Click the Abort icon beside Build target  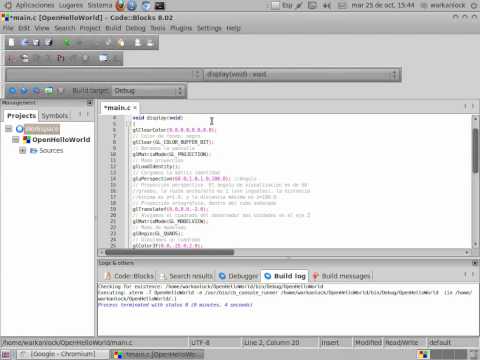[x=61, y=91]
